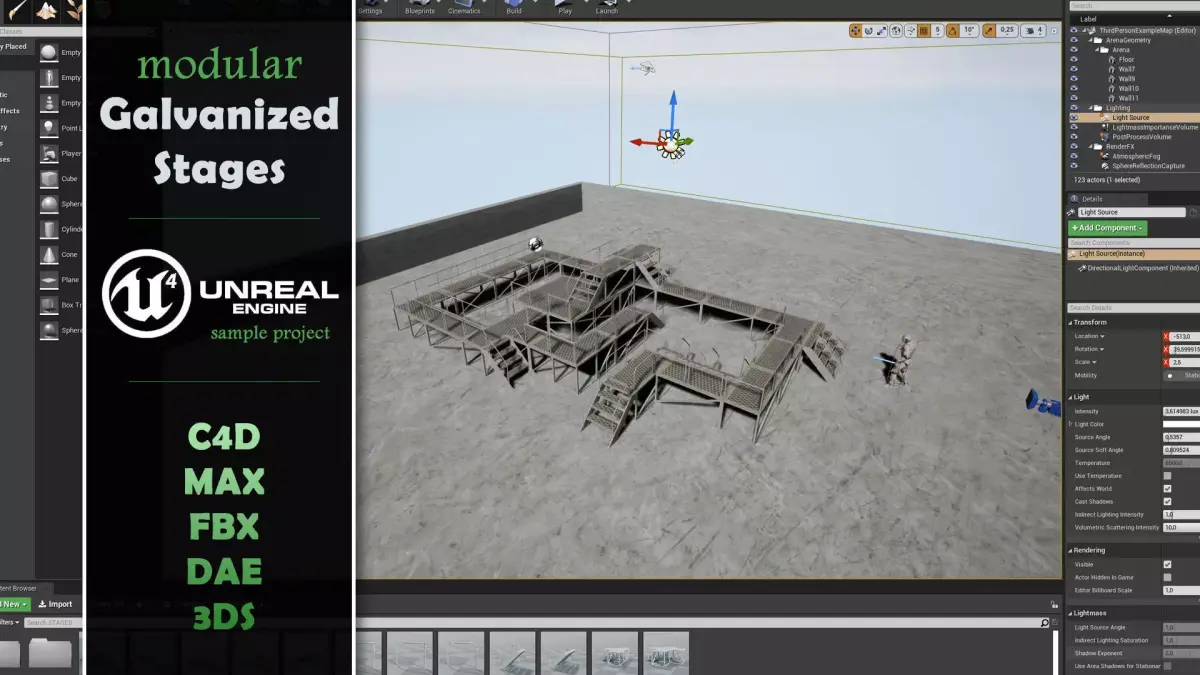Uncheck the Cast Shadows checkbox
Viewport: 1200px width, 675px height.
[1167, 501]
